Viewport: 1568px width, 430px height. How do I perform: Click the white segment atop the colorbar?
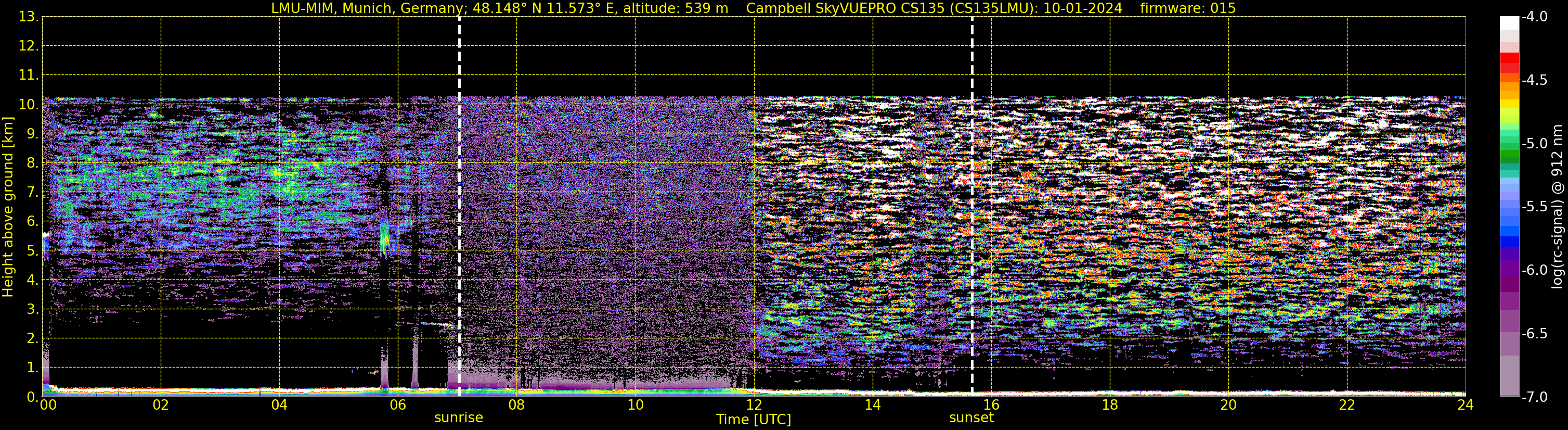1510,23
